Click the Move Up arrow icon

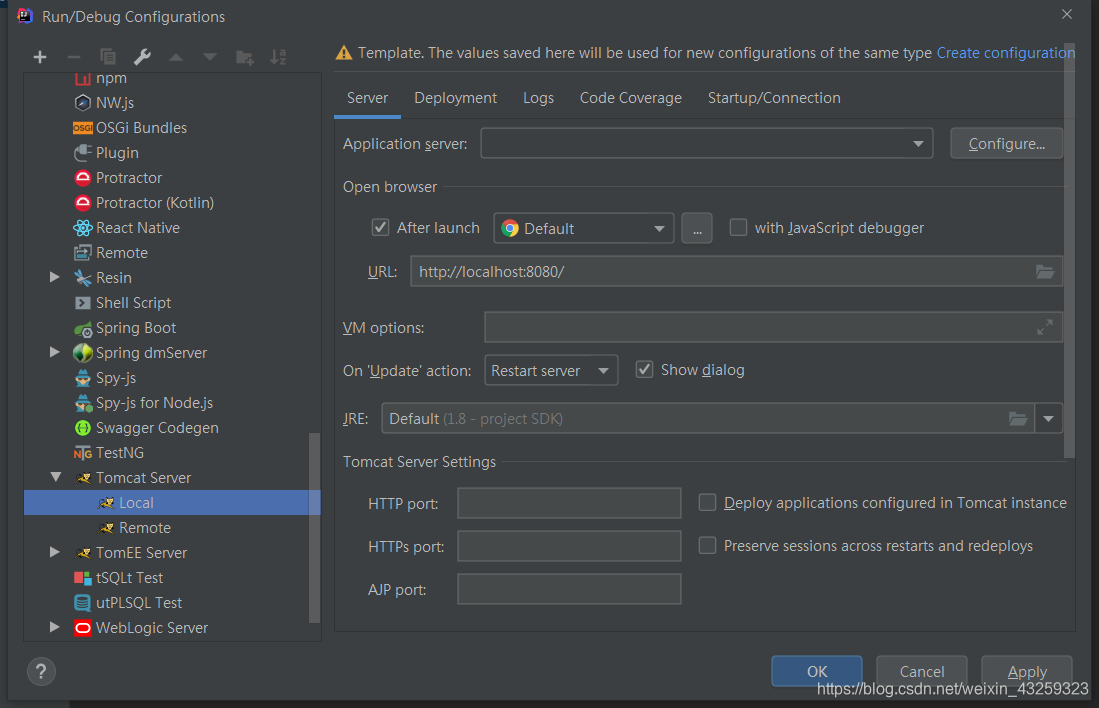click(176, 57)
